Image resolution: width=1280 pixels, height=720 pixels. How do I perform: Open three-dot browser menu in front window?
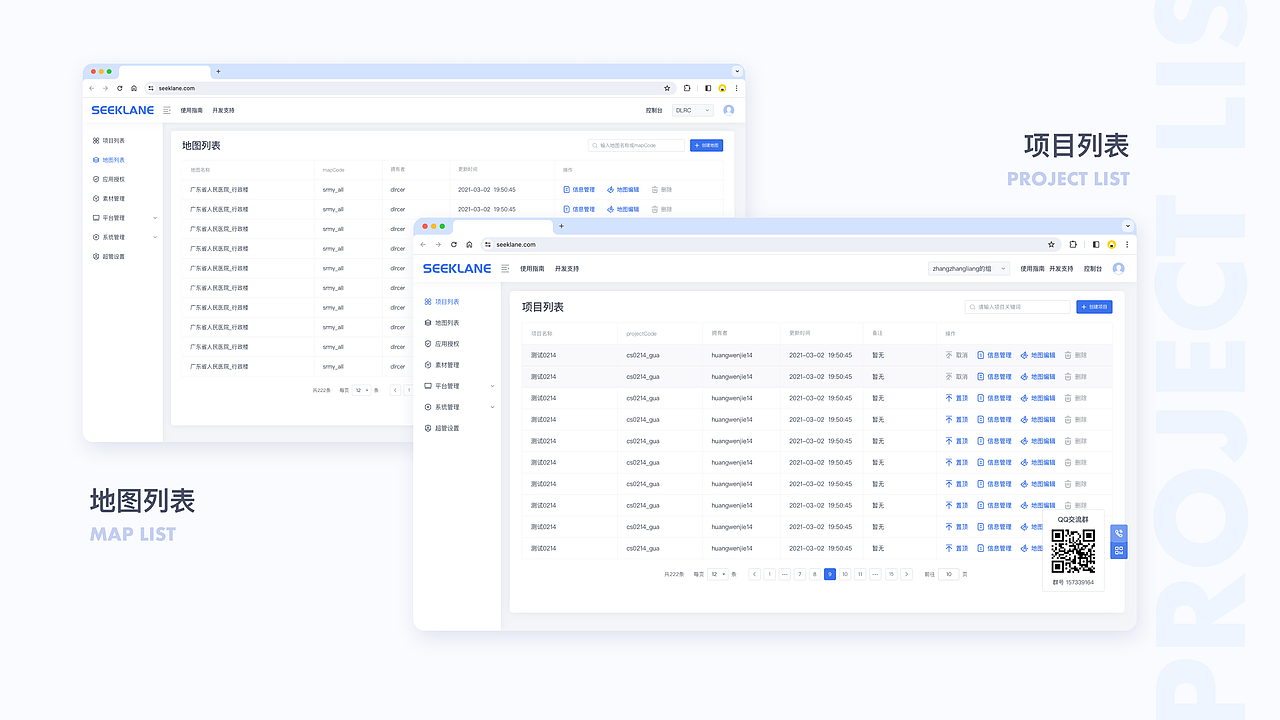click(1127, 244)
